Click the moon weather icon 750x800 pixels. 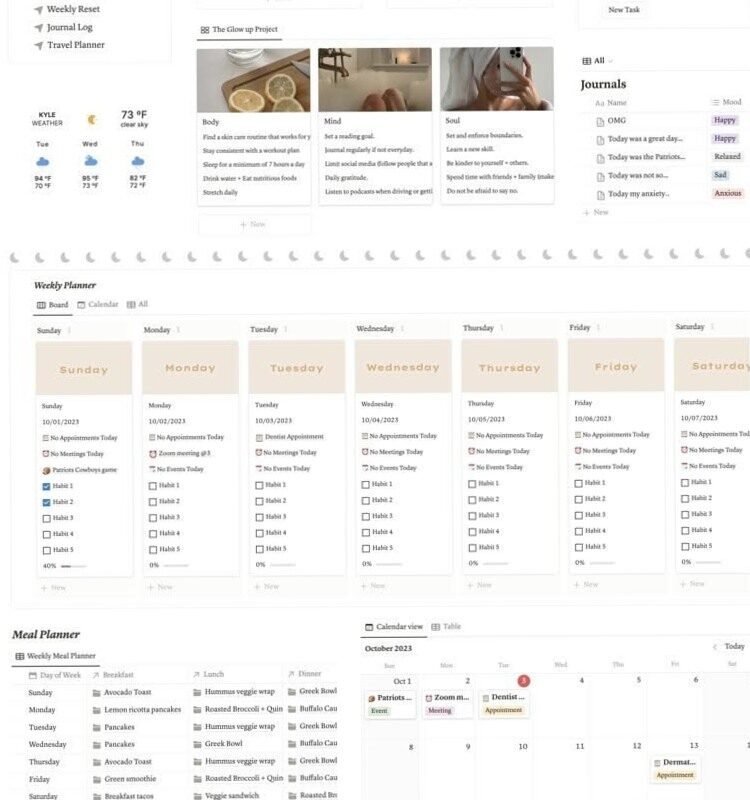92,119
